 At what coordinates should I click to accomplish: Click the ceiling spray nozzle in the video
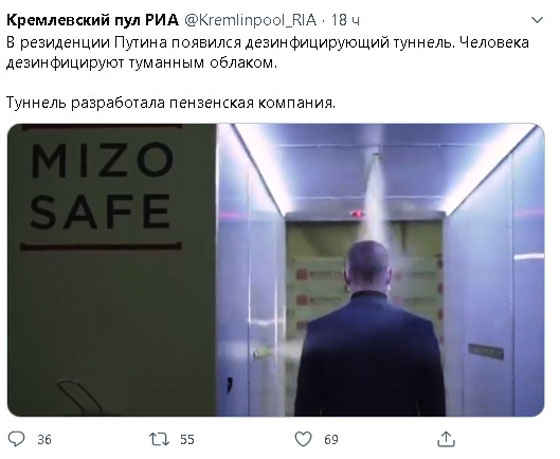click(x=375, y=155)
